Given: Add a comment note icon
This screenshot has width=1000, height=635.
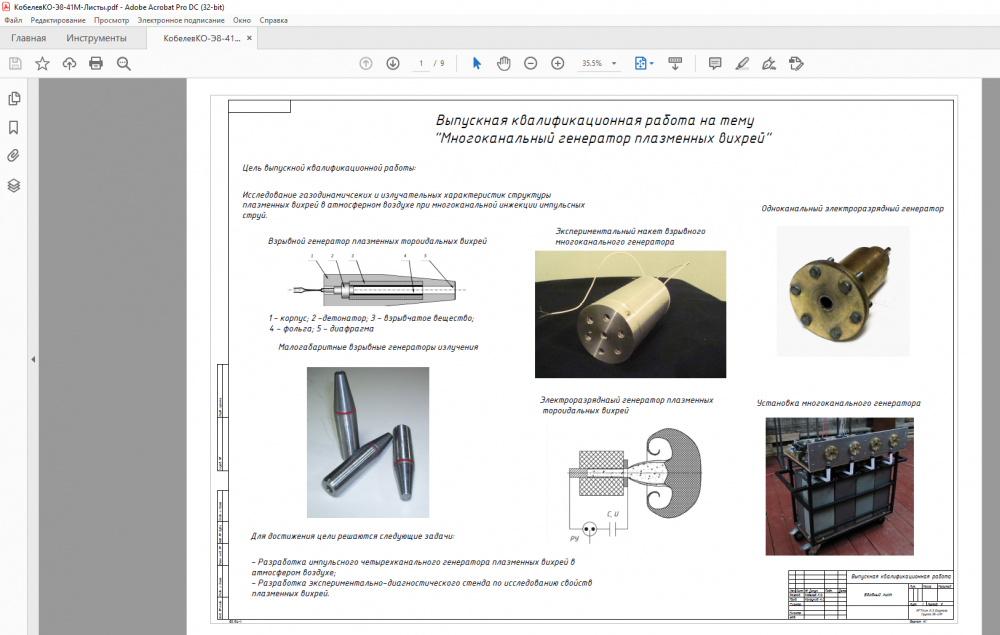Looking at the screenshot, I should 715,63.
